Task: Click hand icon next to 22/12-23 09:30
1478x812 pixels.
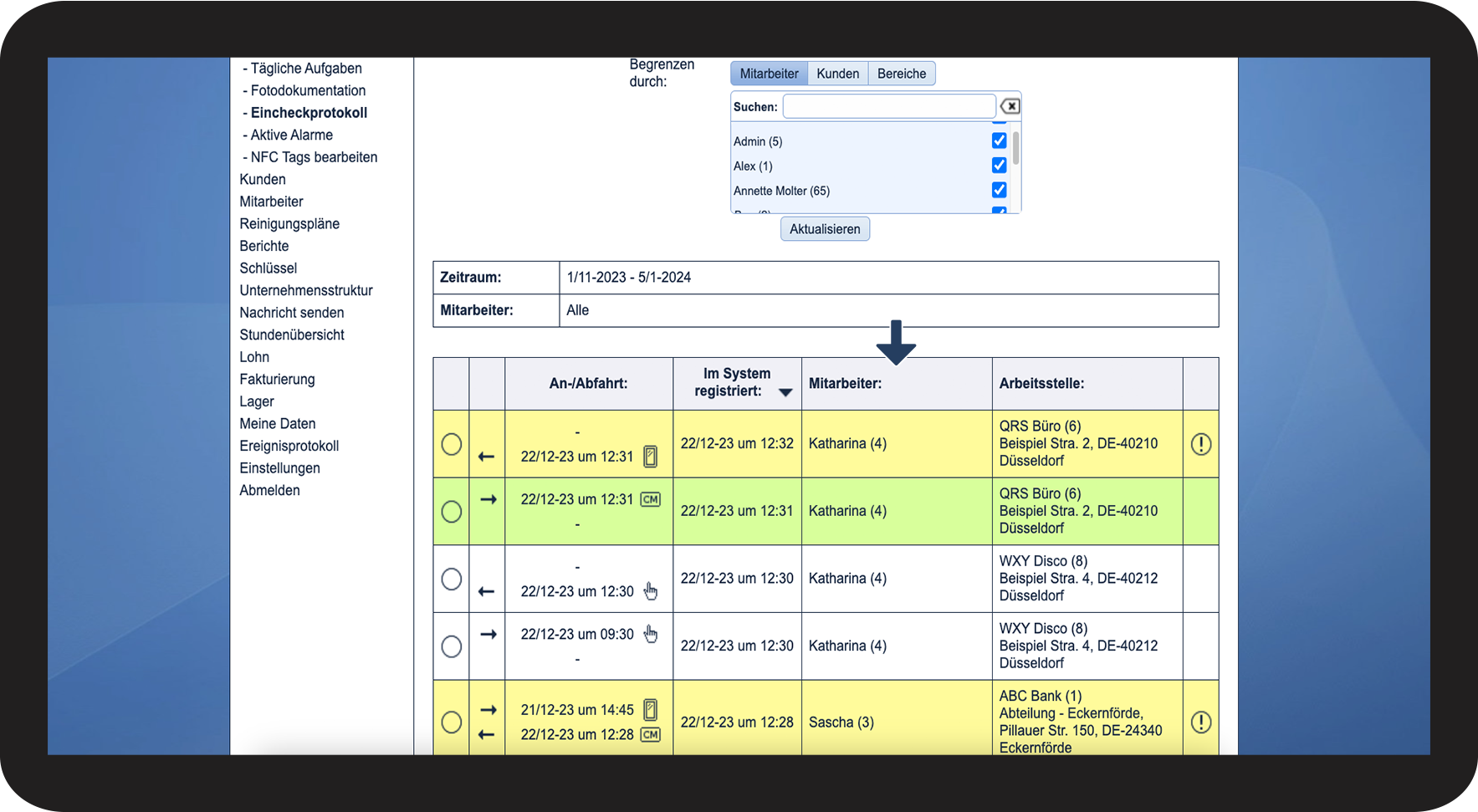Action: [650, 634]
